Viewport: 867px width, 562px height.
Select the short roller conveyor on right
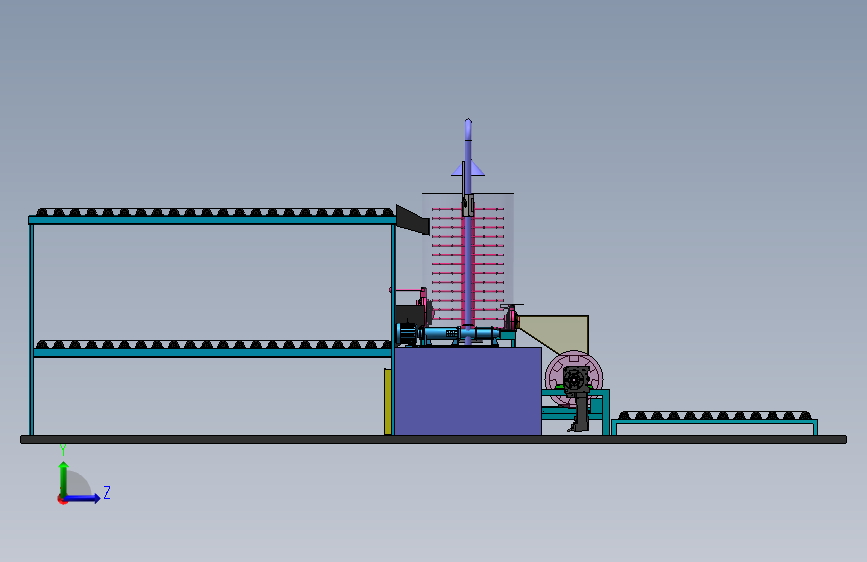coord(714,423)
